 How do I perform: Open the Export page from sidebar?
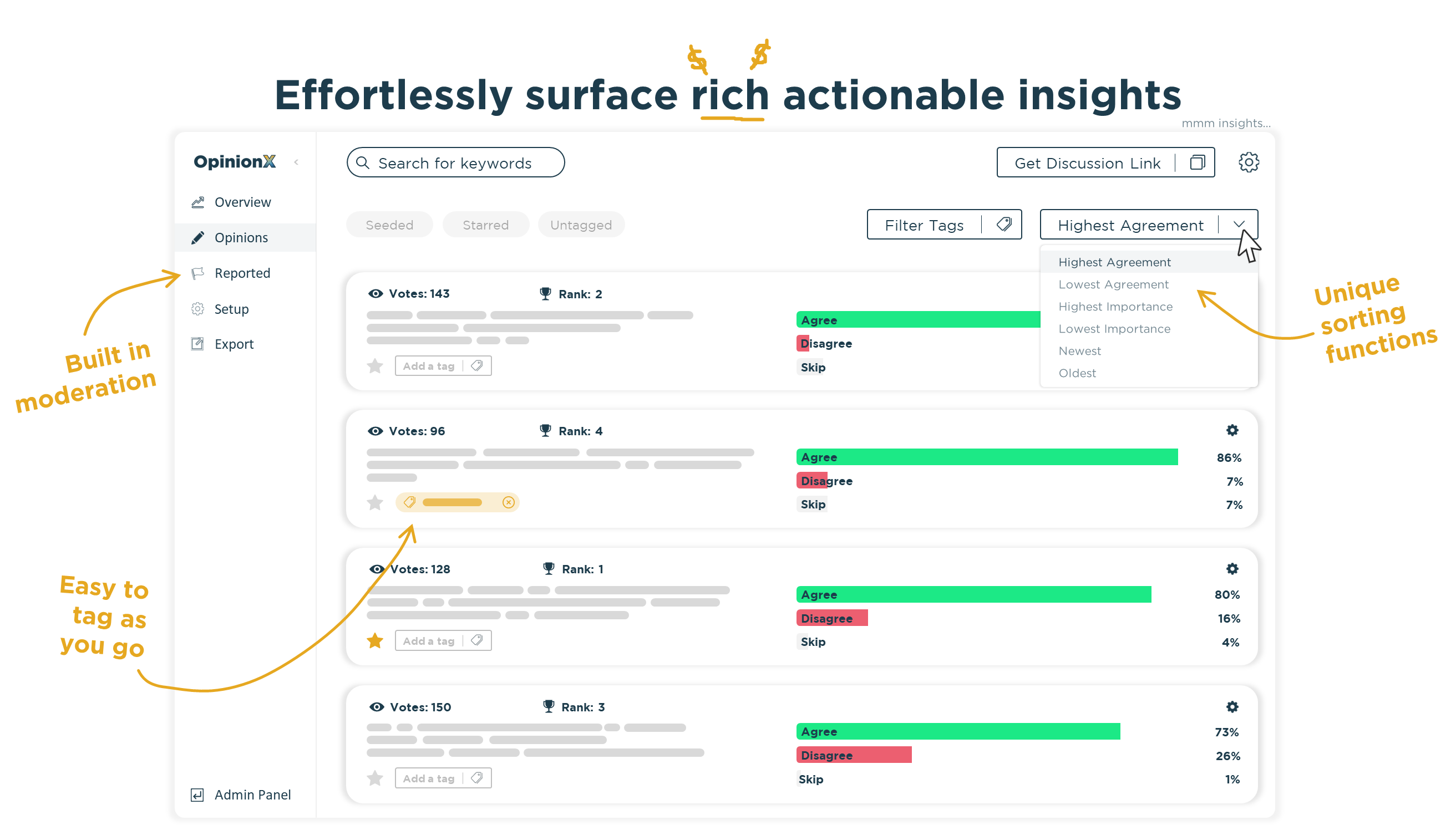click(x=234, y=344)
